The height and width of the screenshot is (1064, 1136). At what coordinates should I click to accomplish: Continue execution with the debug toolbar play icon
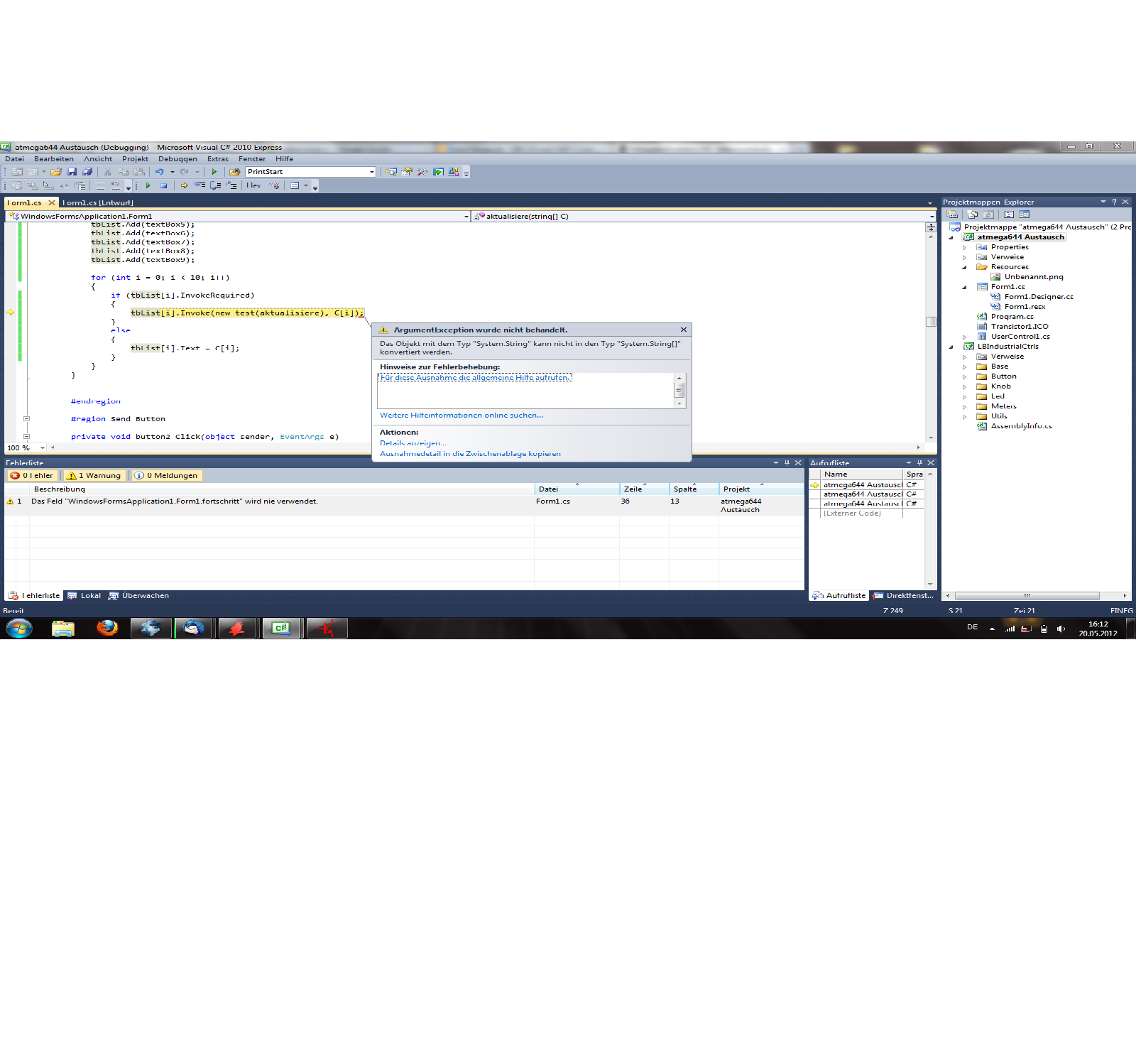[148, 185]
